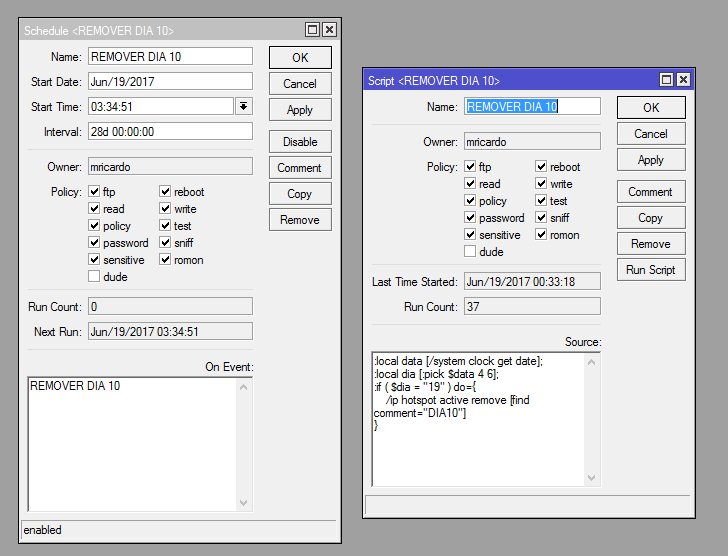Image resolution: width=728 pixels, height=556 pixels.
Task: Click the Start Date field Jun/19/2017
Action: coord(170,81)
